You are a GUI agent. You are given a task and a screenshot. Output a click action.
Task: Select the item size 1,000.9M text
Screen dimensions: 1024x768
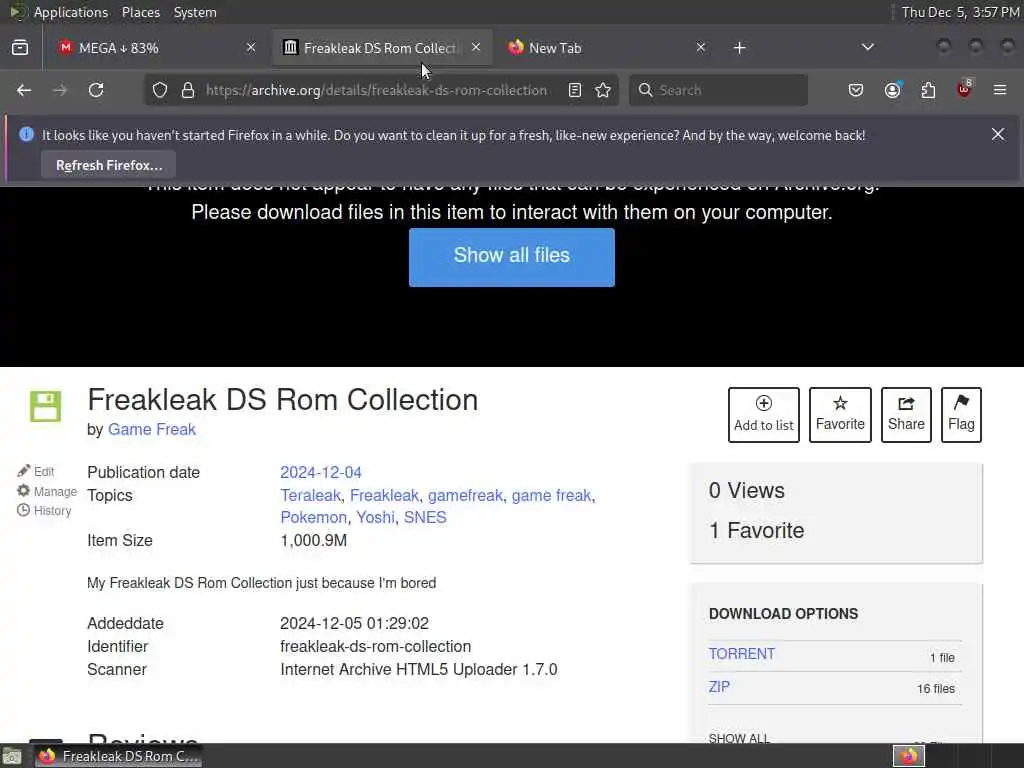point(313,541)
